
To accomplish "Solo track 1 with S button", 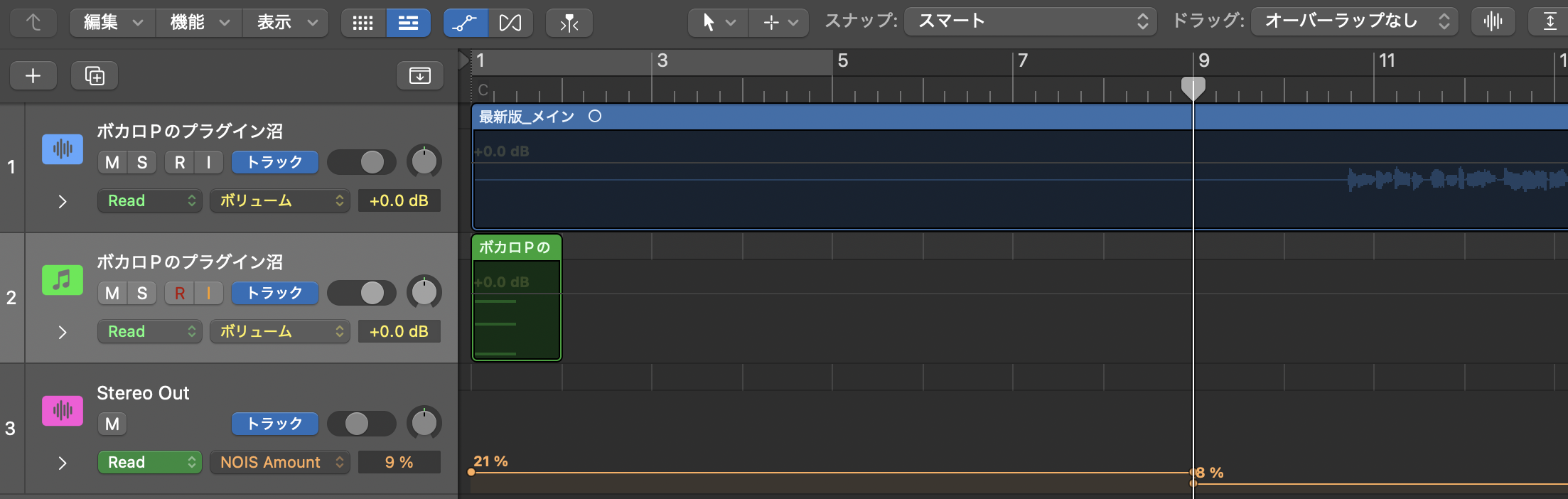I will coord(142,162).
